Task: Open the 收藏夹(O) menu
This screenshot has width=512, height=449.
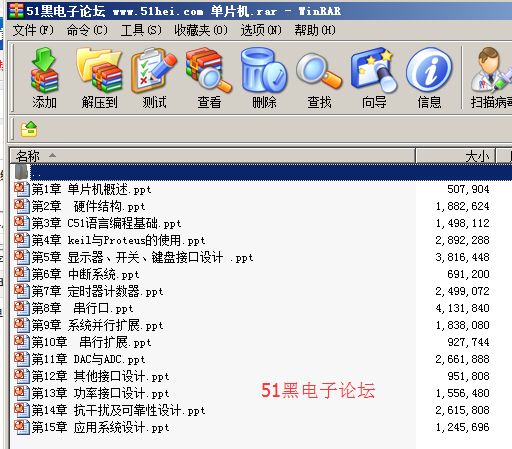Action: pos(201,30)
